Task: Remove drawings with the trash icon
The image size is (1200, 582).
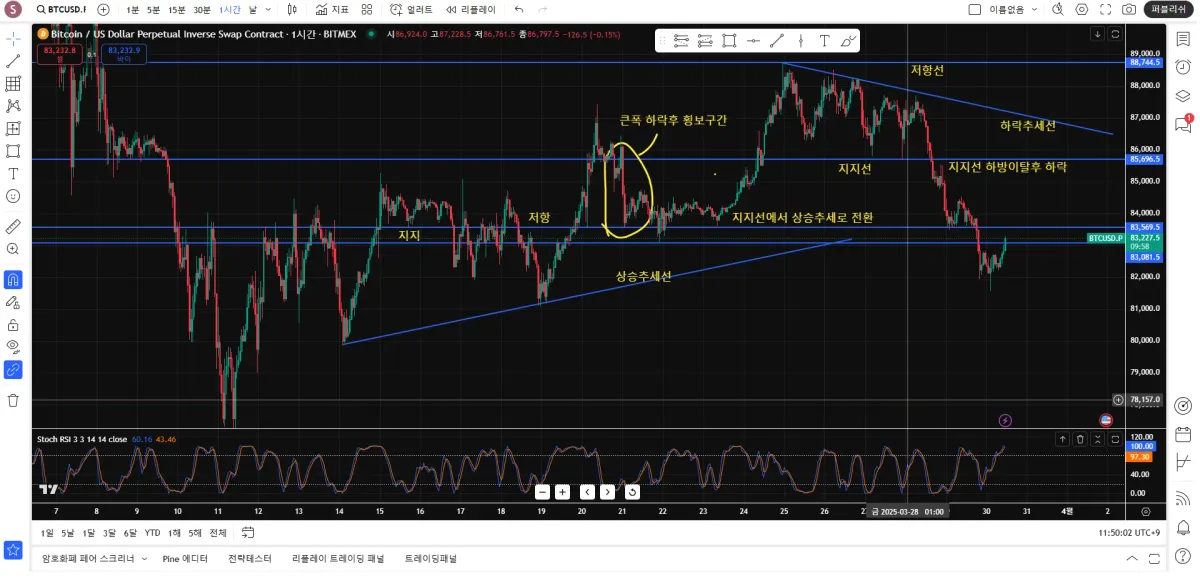Action: click(x=13, y=400)
